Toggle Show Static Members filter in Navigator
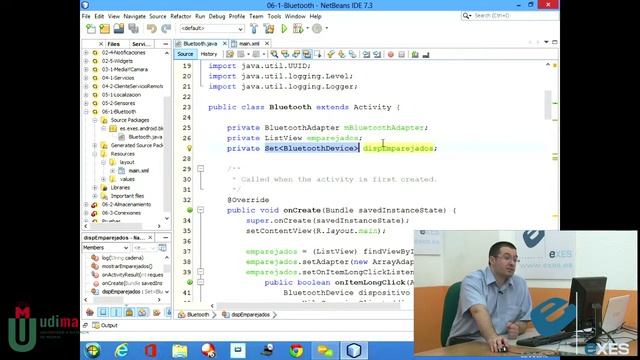Screen dimensions: 640x360 (116, 313)
